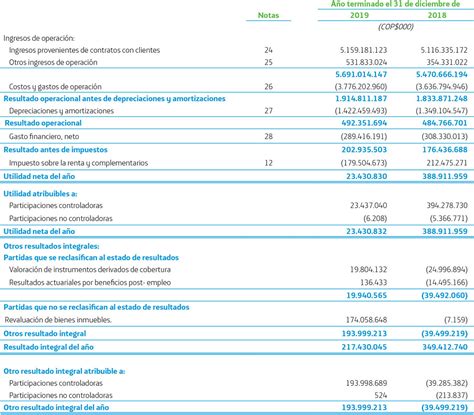Screen dimensions: 474x415
Task: Click 'Resultado operacional antes de depreciaciones y amortizaciones'
Action: click(x=114, y=99)
